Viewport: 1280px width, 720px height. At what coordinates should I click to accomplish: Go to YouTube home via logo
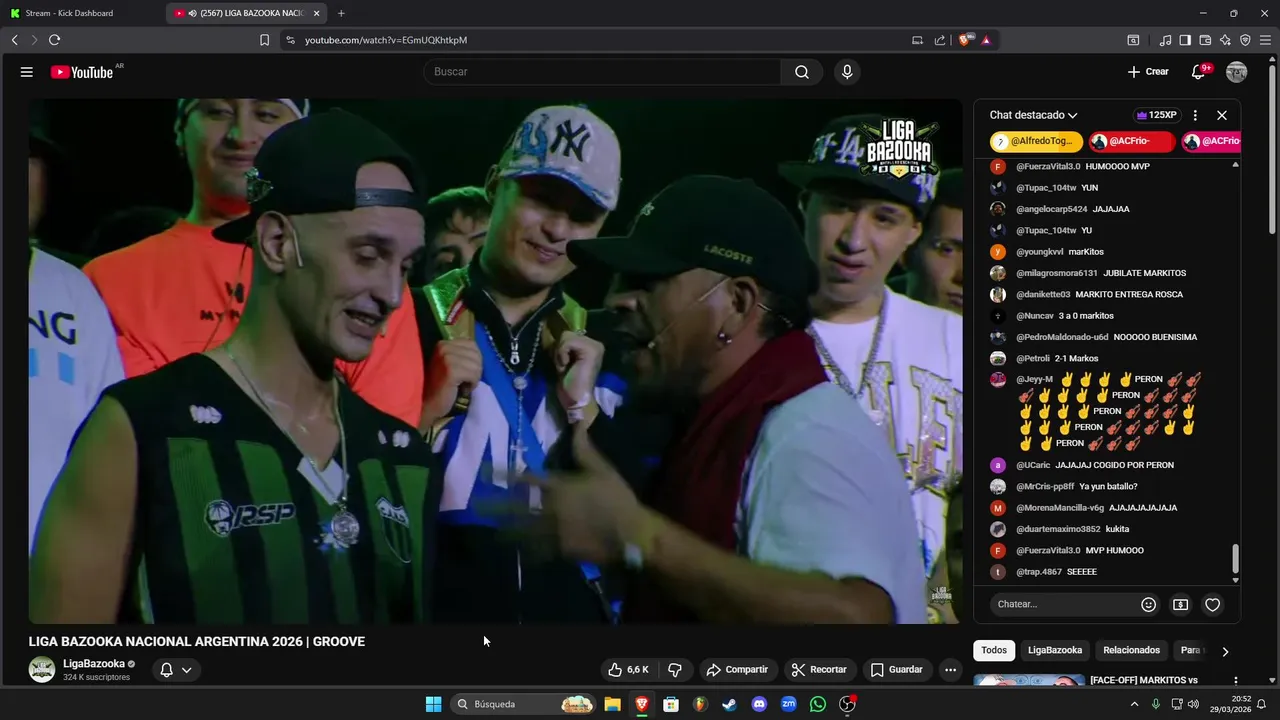pos(82,72)
